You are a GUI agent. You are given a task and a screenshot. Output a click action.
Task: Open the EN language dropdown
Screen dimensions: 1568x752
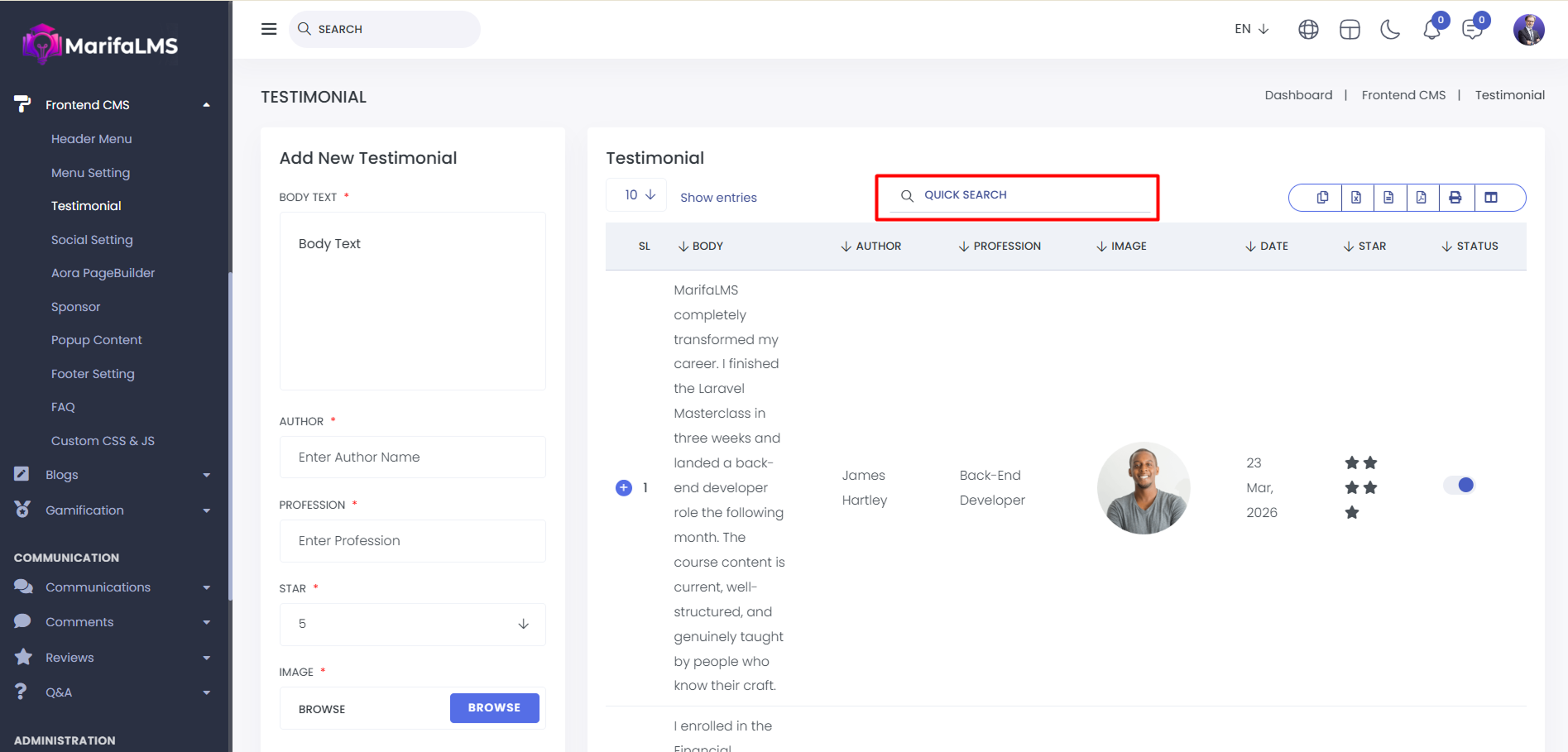point(1251,29)
